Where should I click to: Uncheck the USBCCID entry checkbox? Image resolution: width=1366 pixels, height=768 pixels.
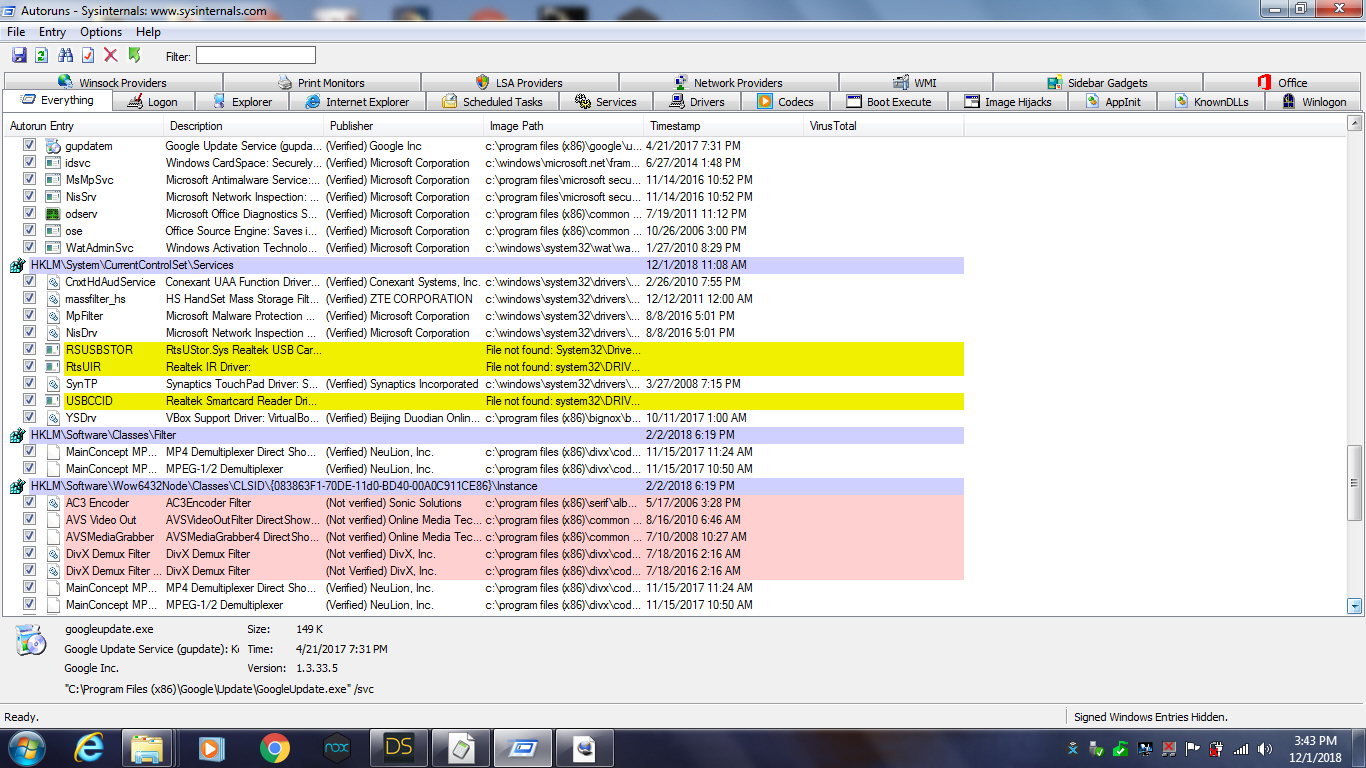pos(29,401)
